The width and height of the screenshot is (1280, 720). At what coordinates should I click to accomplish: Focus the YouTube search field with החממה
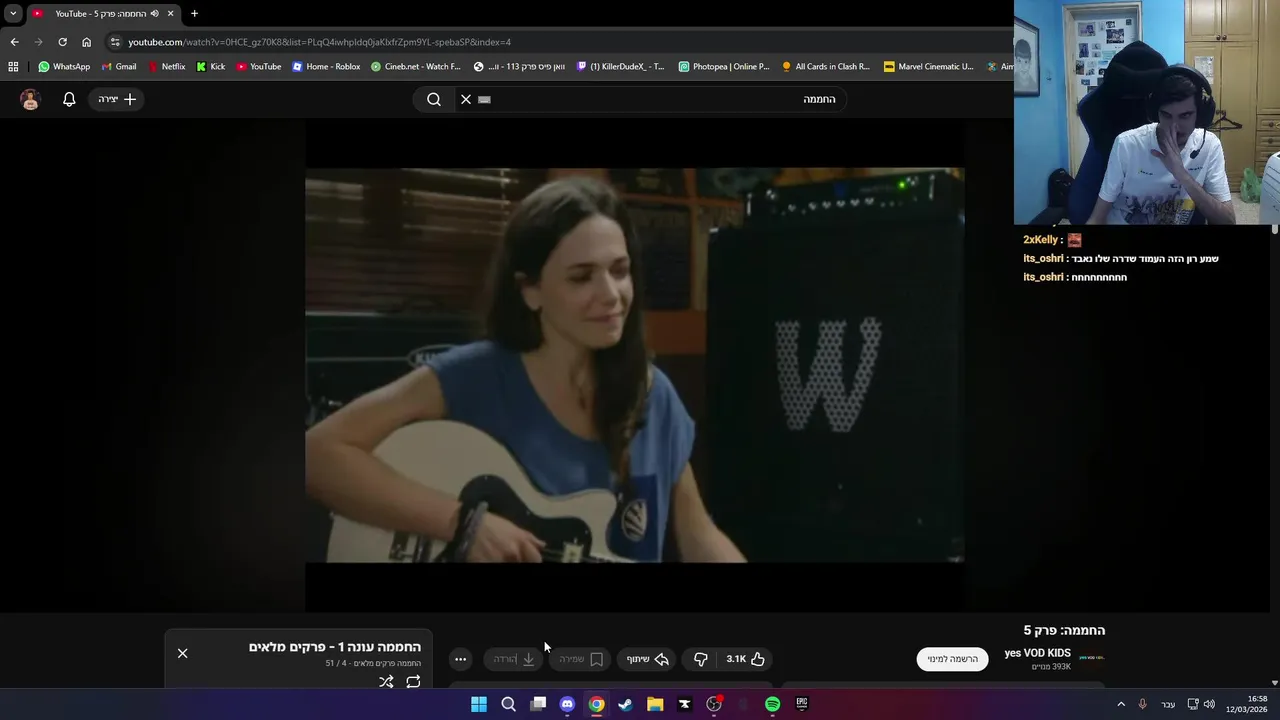tap(650, 99)
